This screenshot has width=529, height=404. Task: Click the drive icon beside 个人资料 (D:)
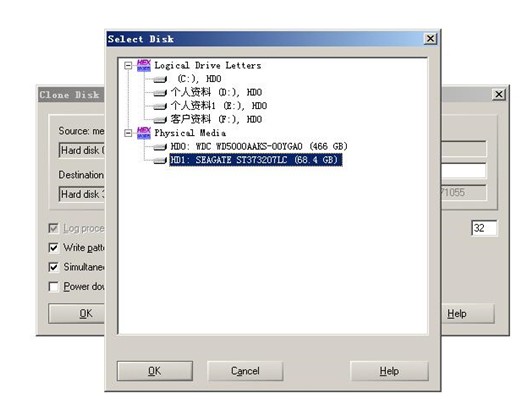point(160,93)
